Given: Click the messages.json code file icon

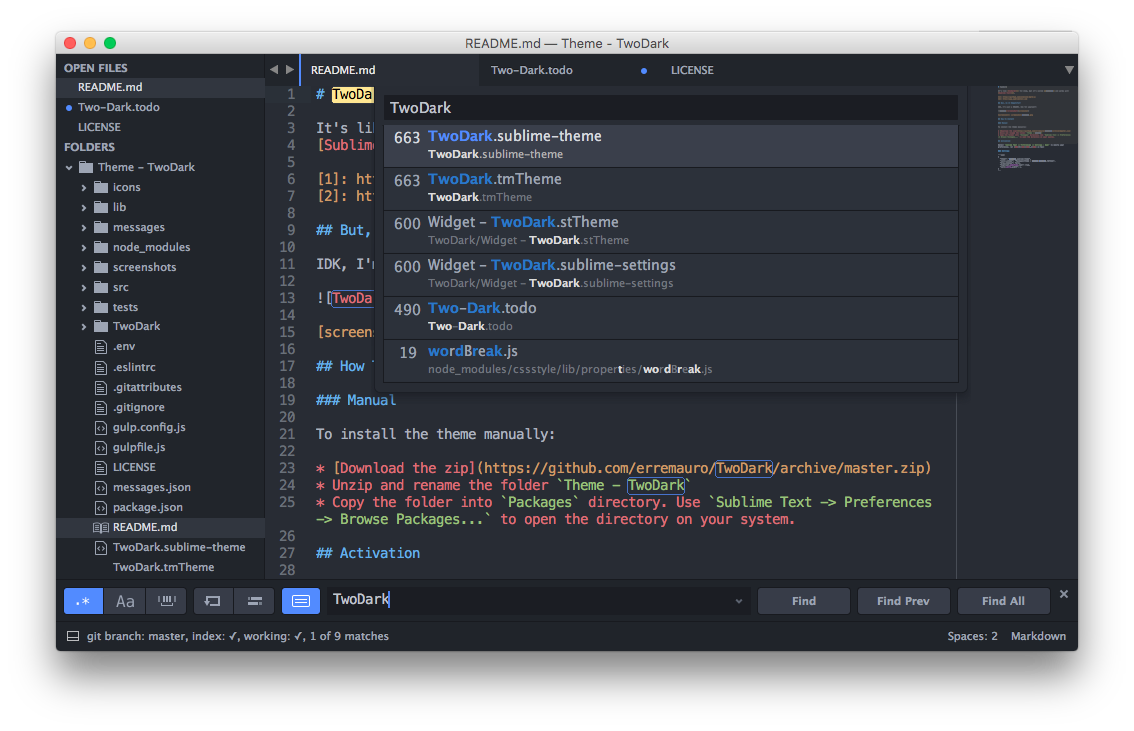Looking at the screenshot, I should click(x=101, y=488).
